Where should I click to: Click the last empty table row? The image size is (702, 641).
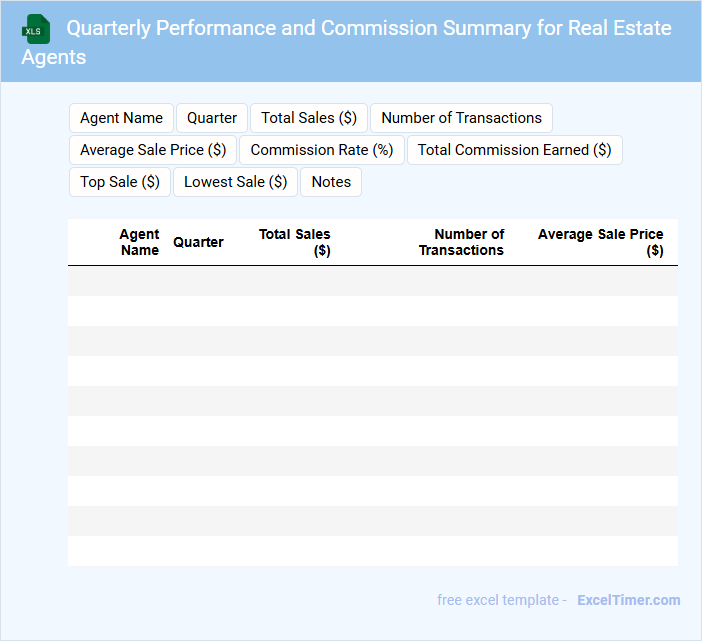pos(372,551)
